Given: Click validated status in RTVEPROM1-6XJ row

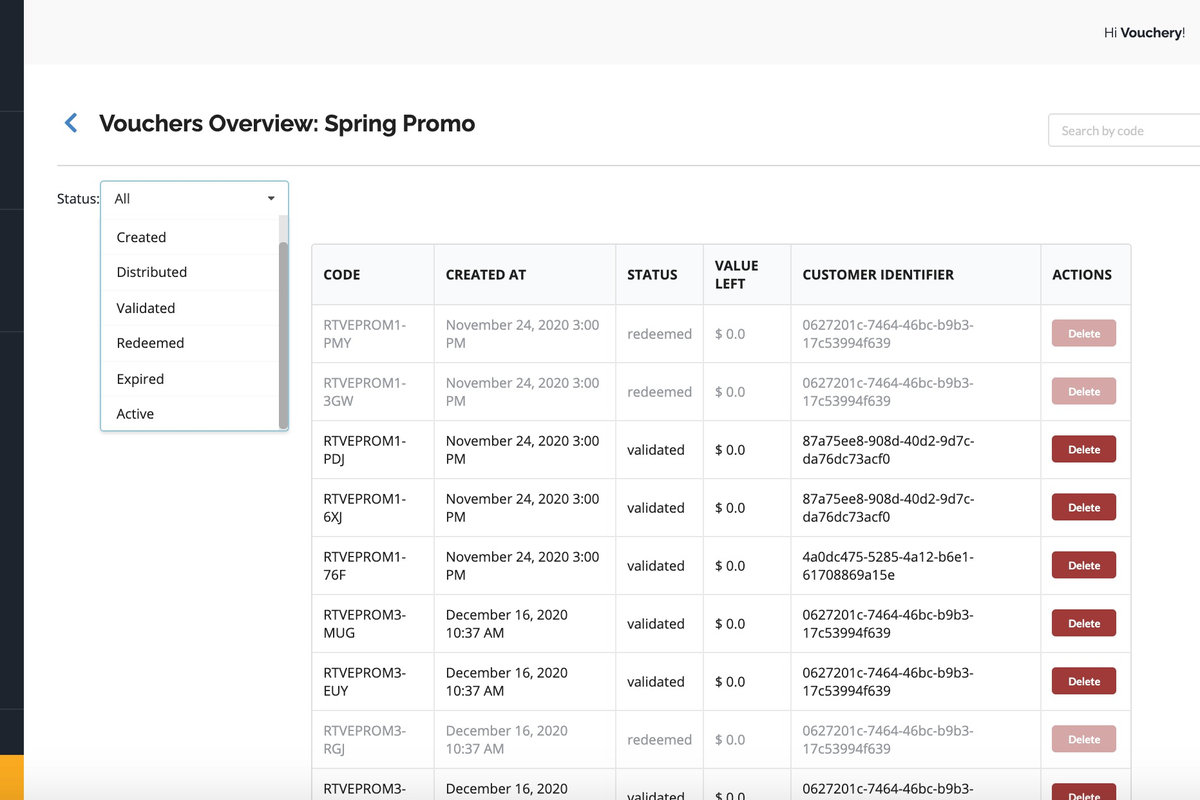Looking at the screenshot, I should click(x=656, y=508).
